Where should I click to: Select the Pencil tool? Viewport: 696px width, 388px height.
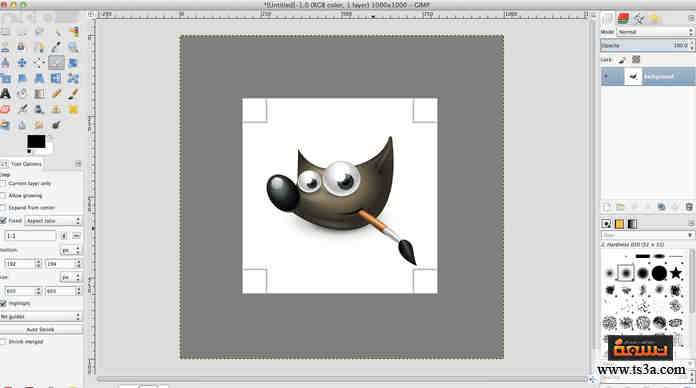pos(56,94)
